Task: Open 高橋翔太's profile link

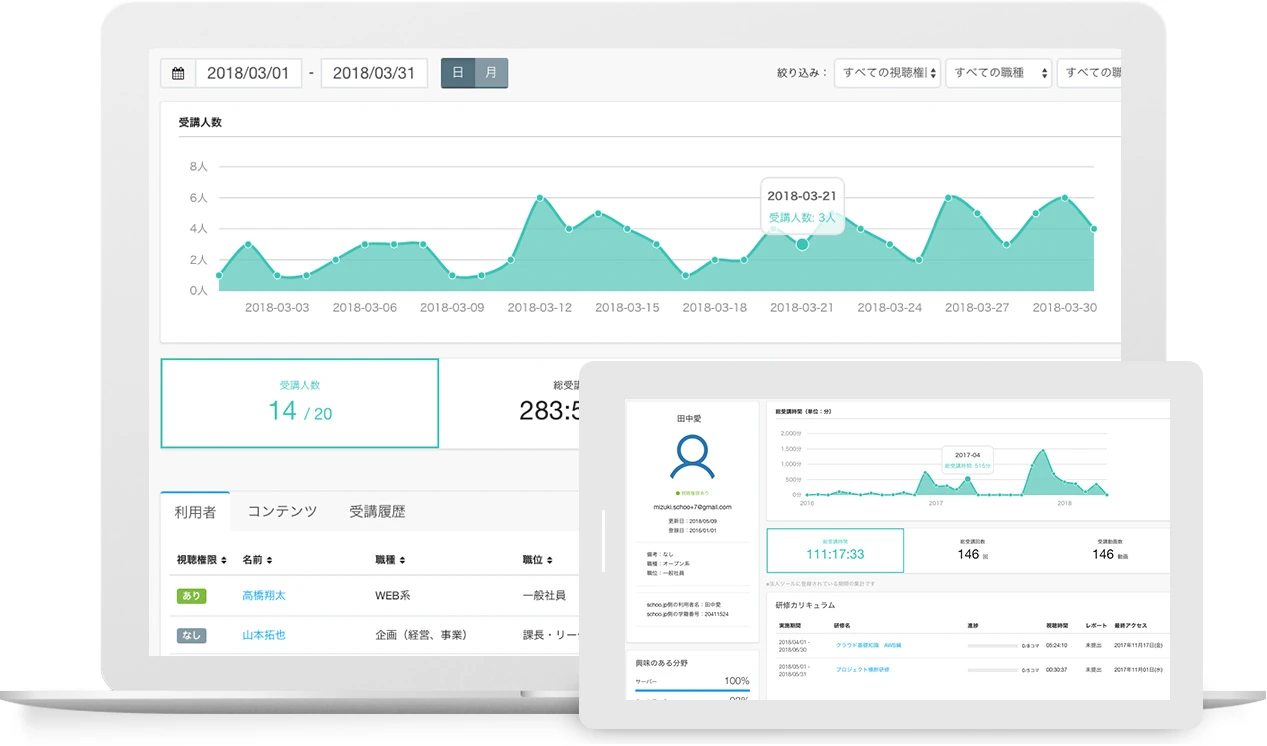Action: click(266, 597)
